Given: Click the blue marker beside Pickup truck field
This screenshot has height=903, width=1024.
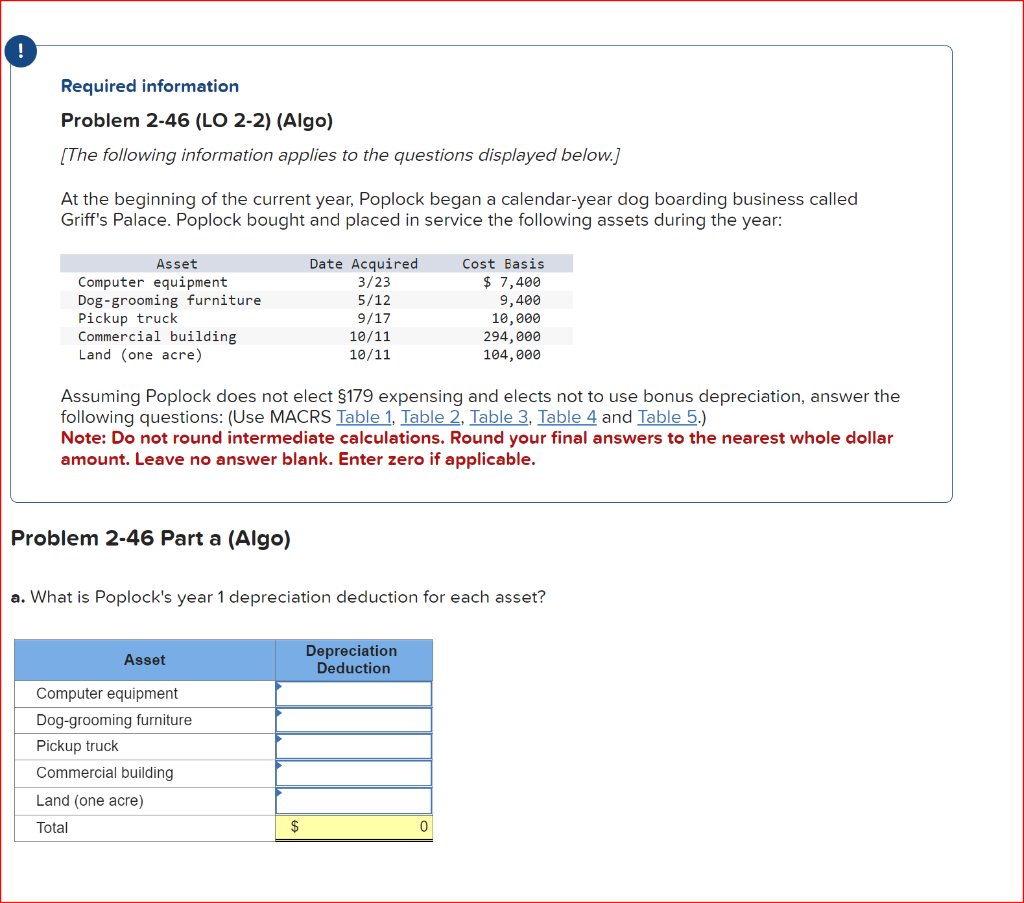Looking at the screenshot, I should (x=278, y=741).
